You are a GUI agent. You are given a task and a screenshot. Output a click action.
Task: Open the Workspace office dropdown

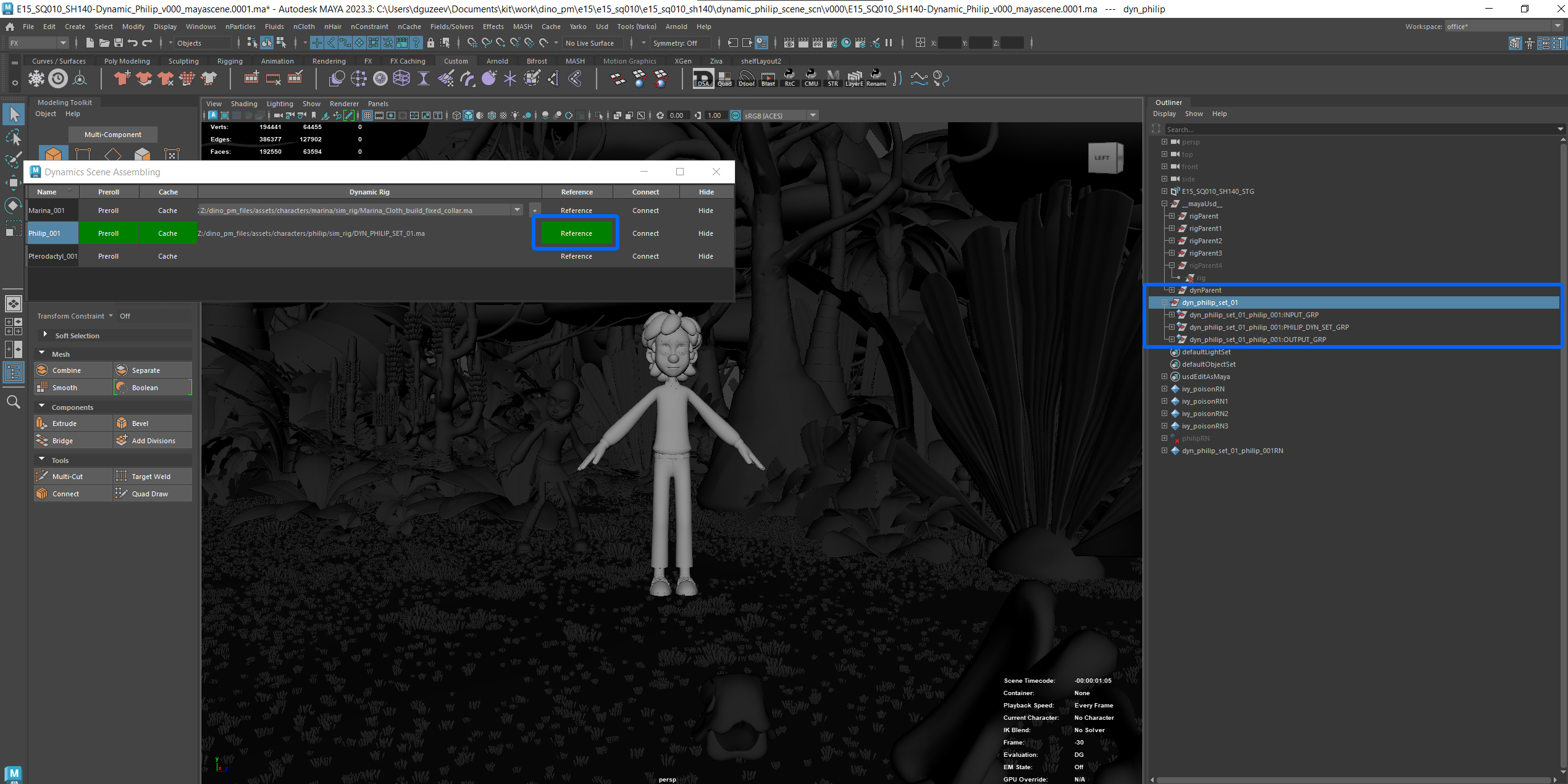(x=1504, y=26)
